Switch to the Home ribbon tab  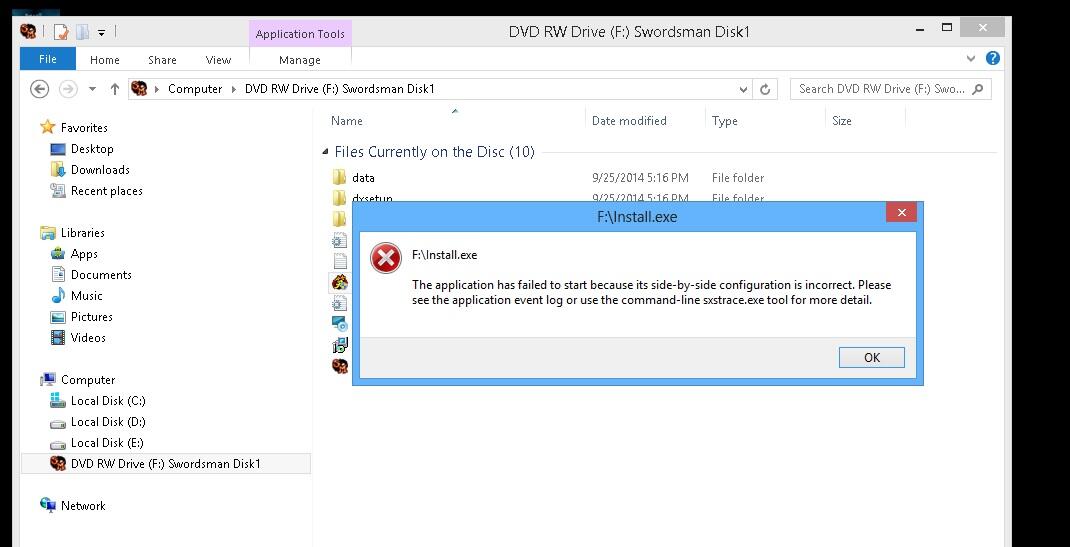[104, 60]
